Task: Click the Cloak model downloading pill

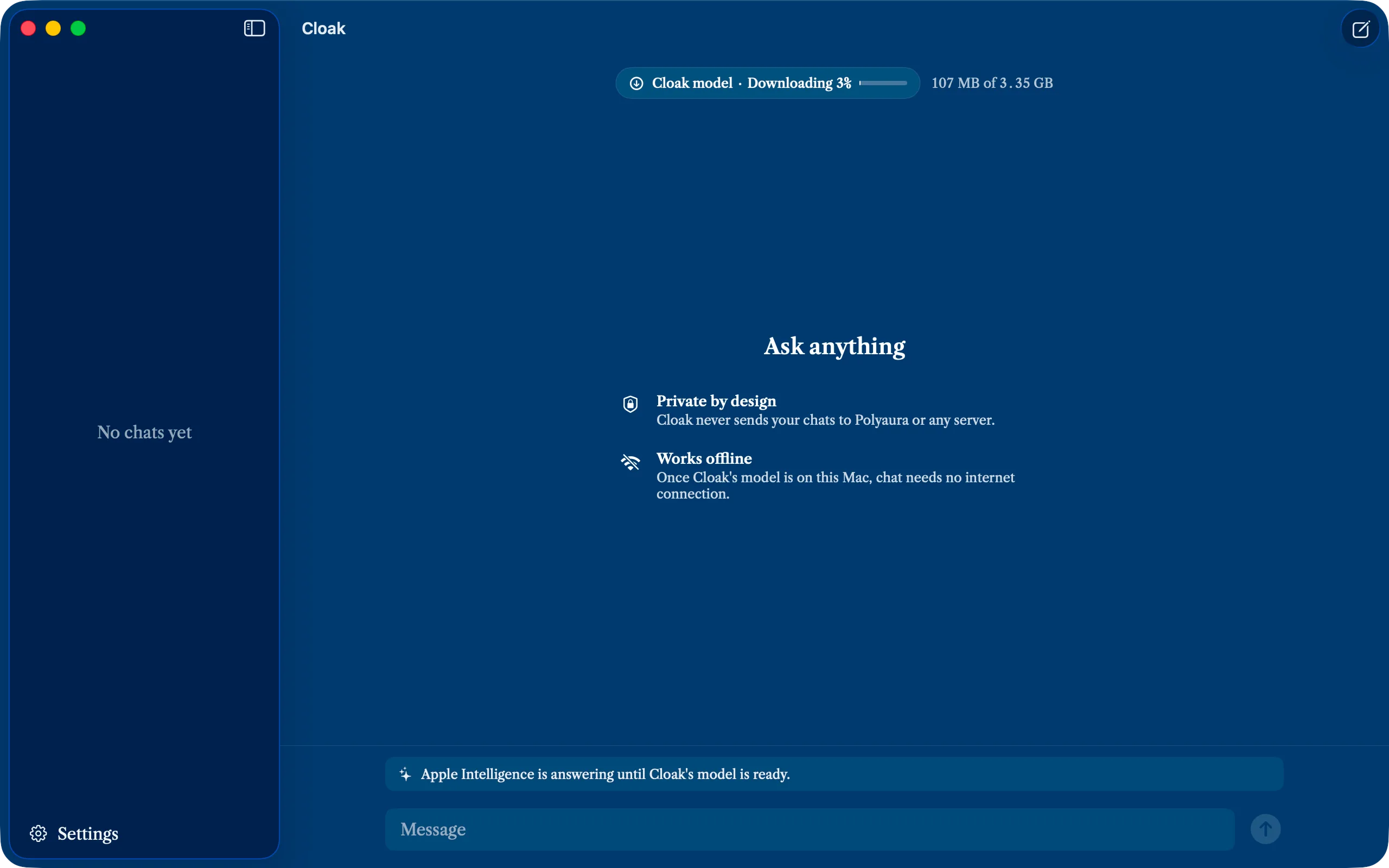Action: coord(767,83)
